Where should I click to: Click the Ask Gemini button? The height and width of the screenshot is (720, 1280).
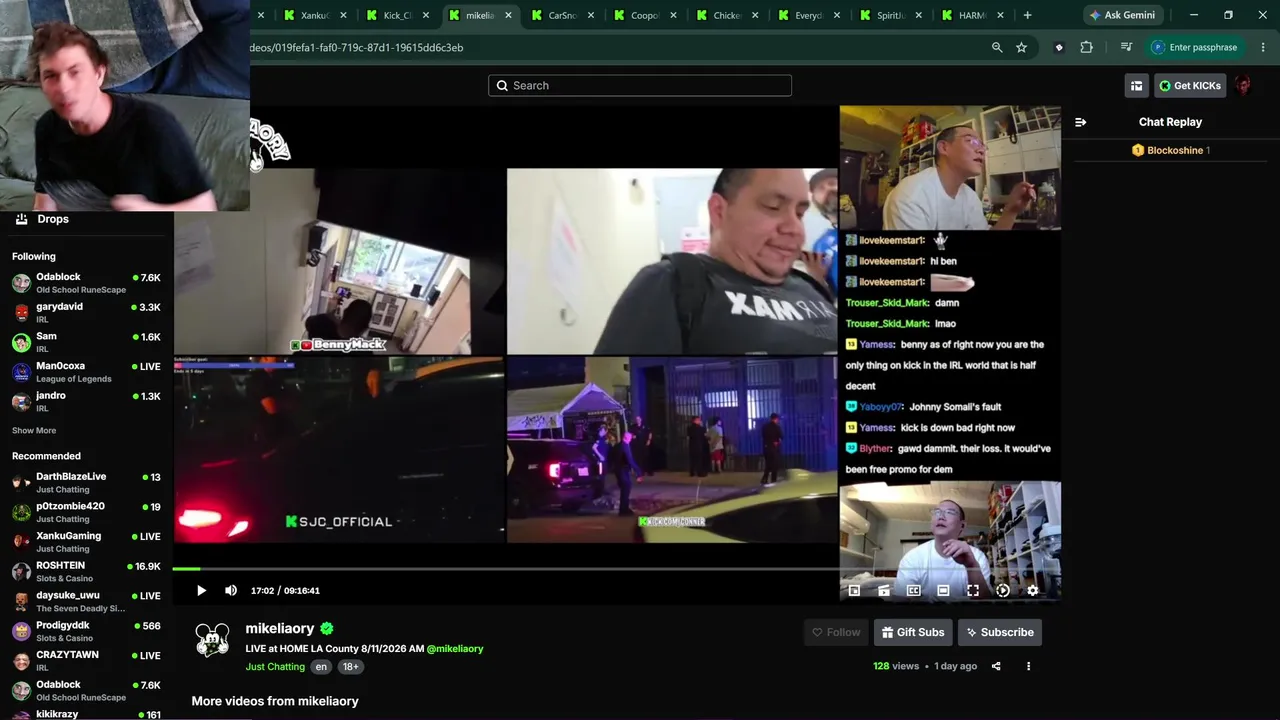(1123, 15)
